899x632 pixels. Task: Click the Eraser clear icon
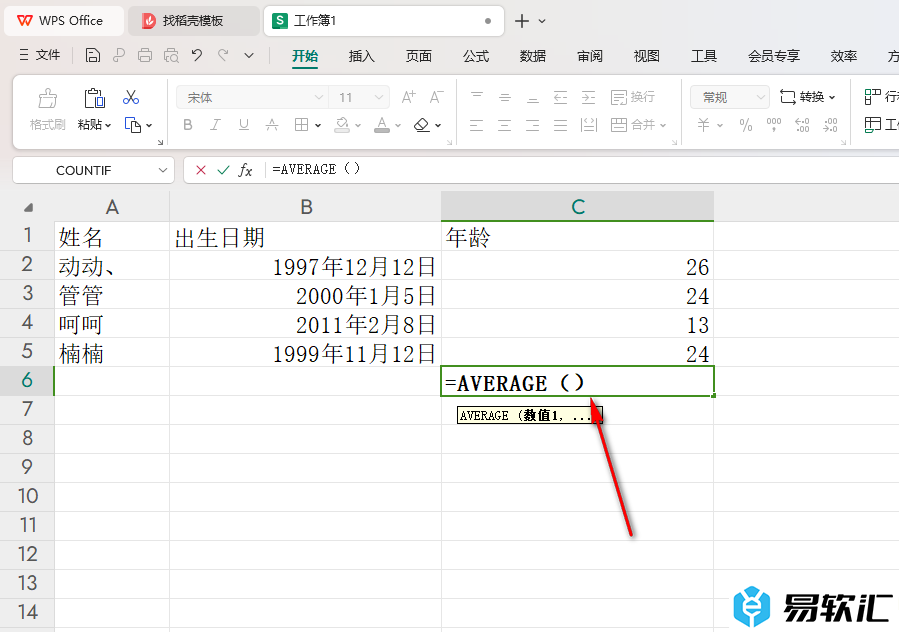[422, 124]
